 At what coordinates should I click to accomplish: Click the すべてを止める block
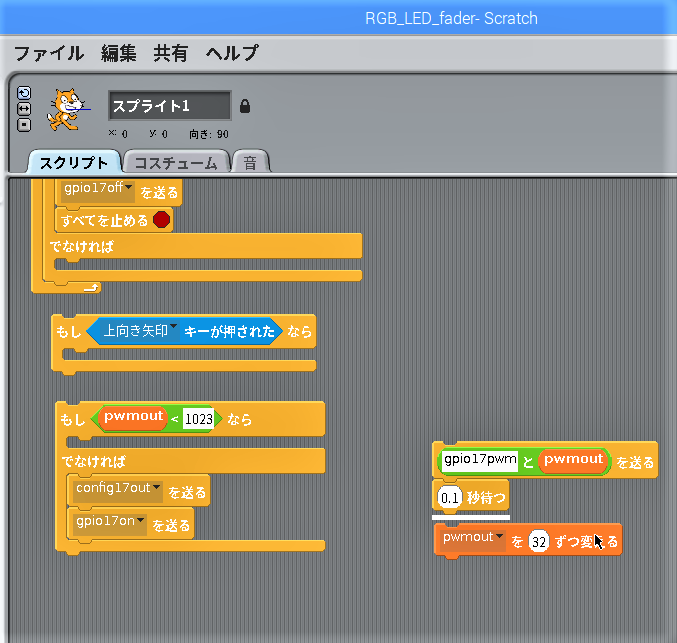click(x=114, y=220)
